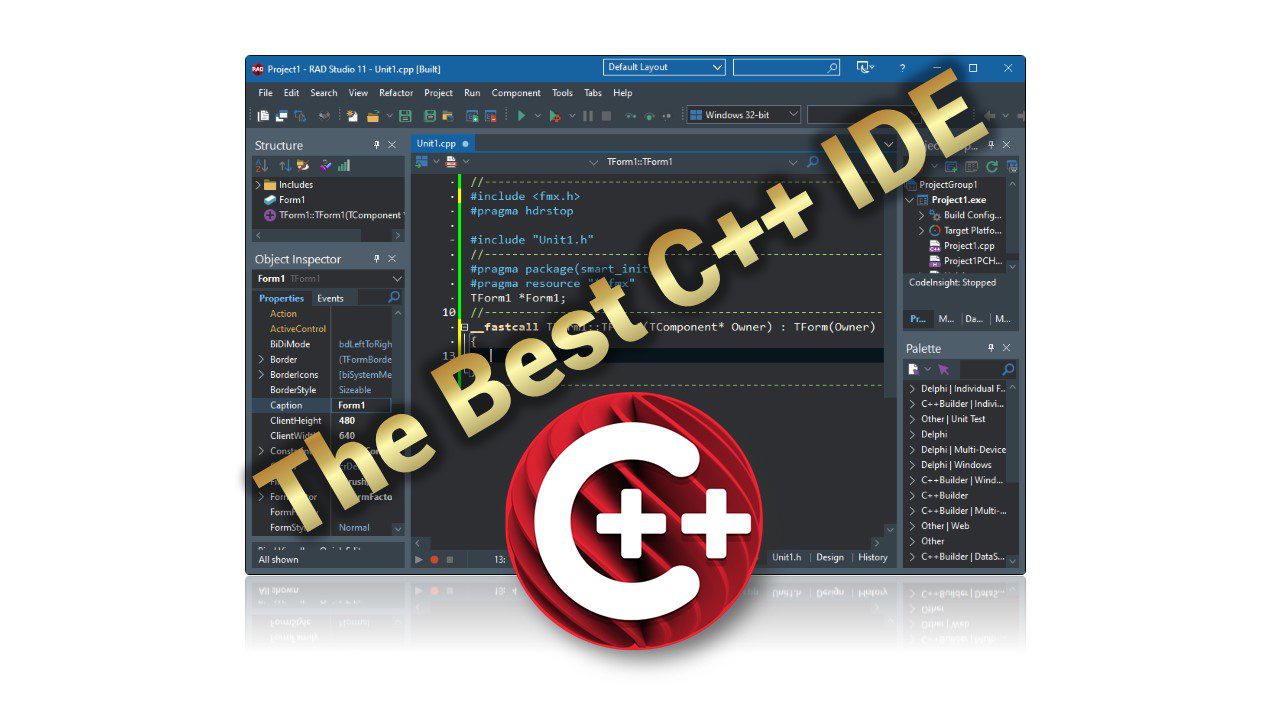Open the Refactor menu
Screen dimensions: 1280x720
click(396, 93)
